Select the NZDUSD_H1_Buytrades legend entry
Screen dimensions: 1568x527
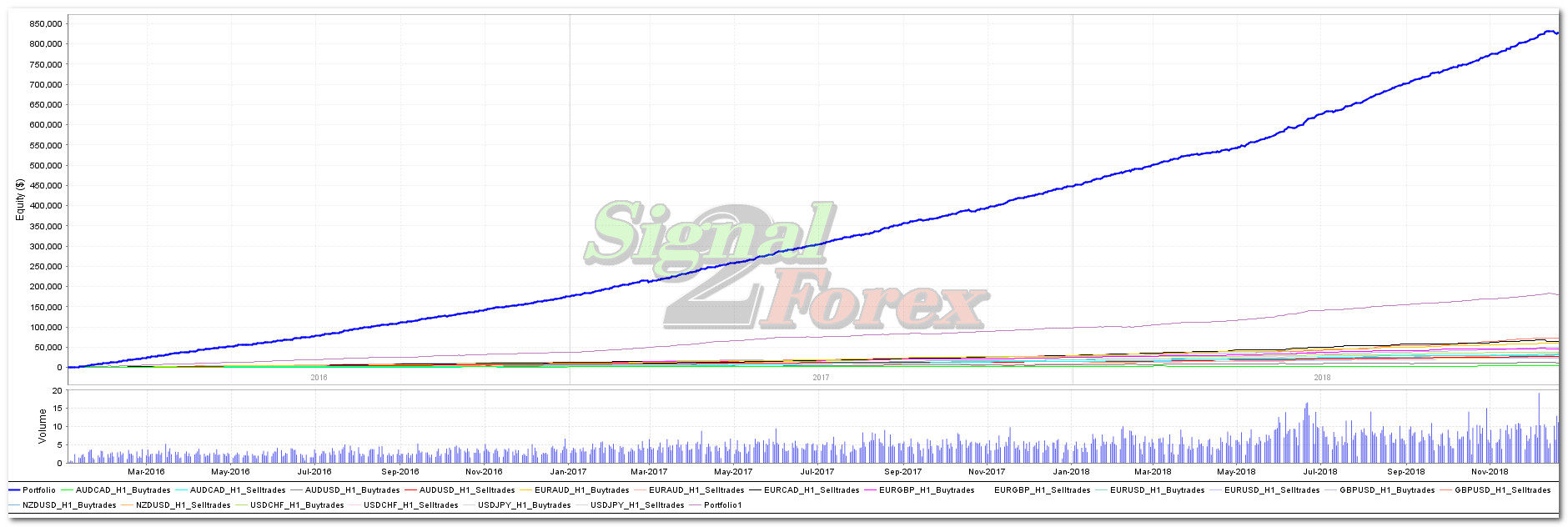69,505
